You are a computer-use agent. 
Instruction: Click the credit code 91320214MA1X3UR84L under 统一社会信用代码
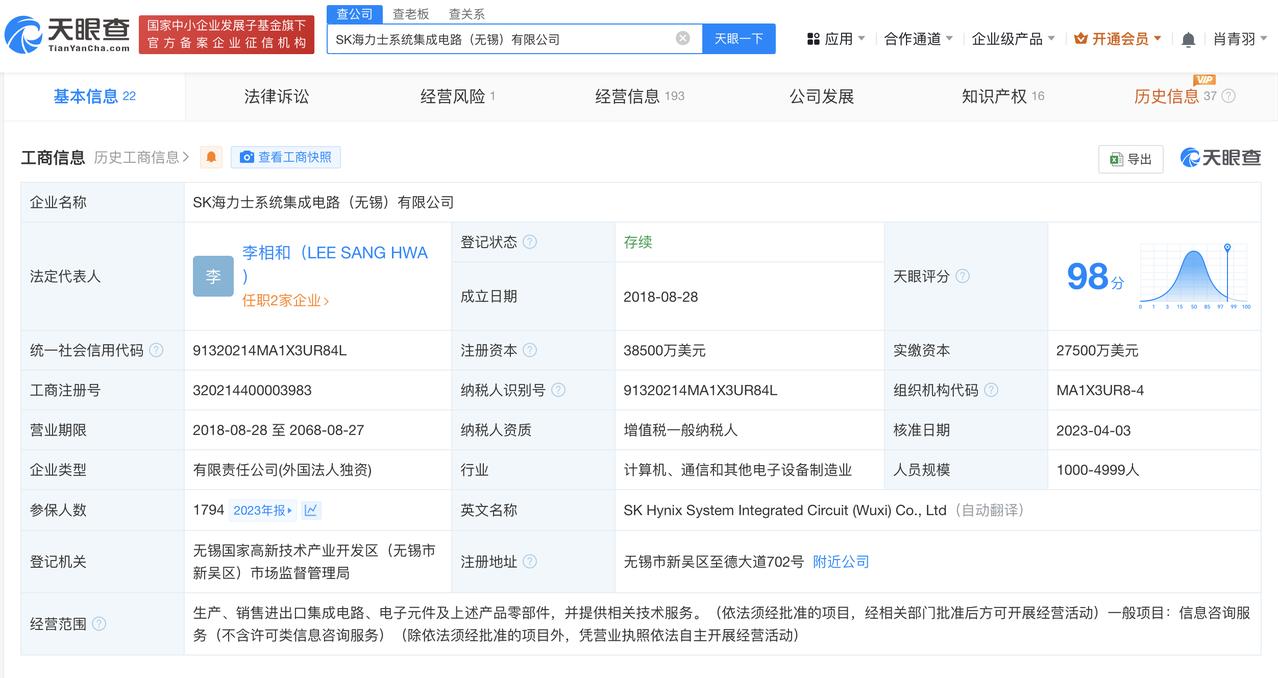[x=270, y=350]
